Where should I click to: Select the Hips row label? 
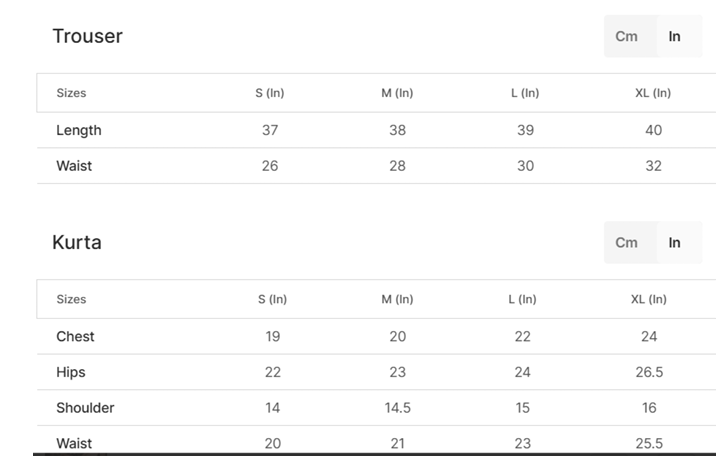(x=71, y=372)
